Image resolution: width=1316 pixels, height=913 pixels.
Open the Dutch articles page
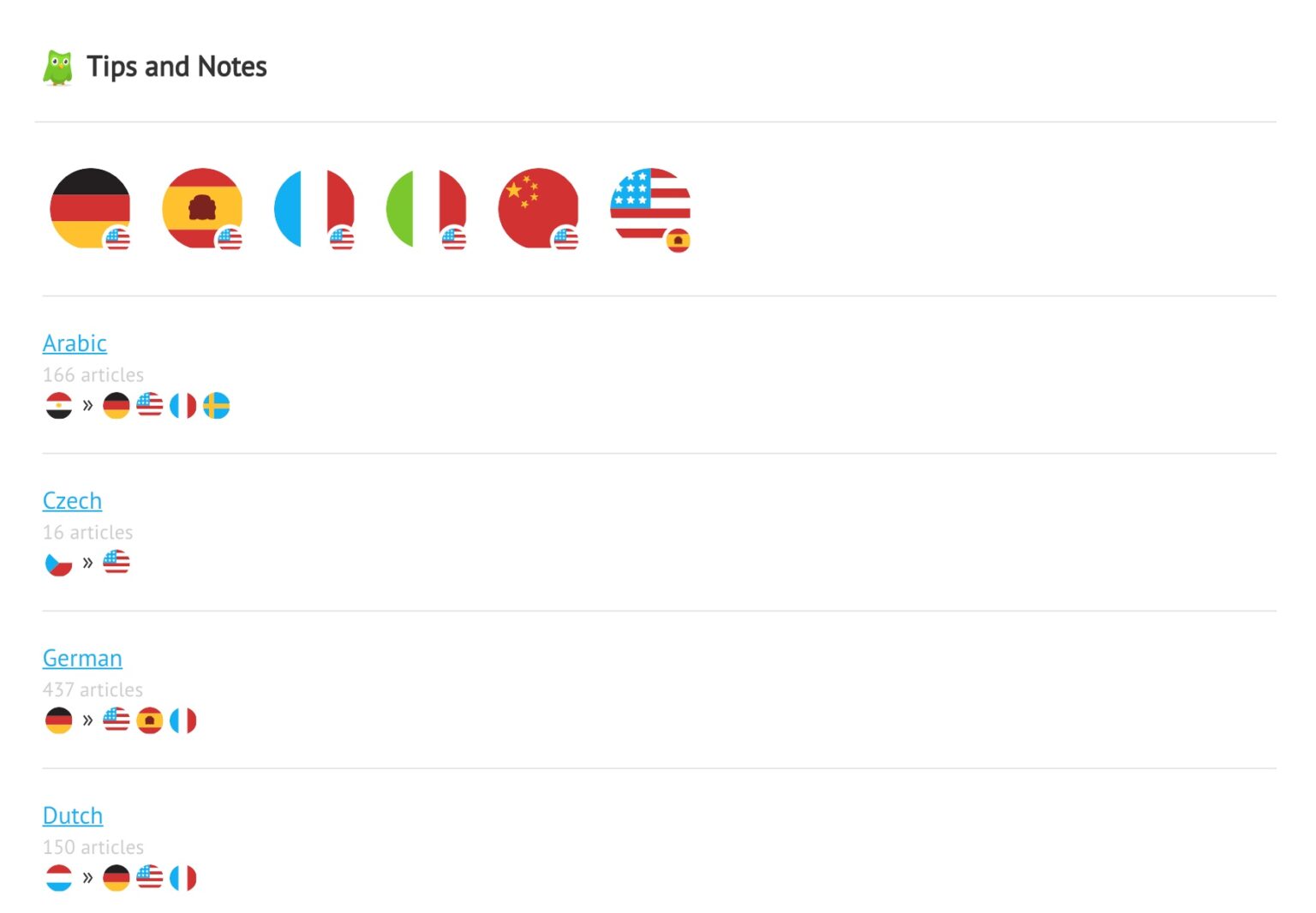(x=72, y=815)
